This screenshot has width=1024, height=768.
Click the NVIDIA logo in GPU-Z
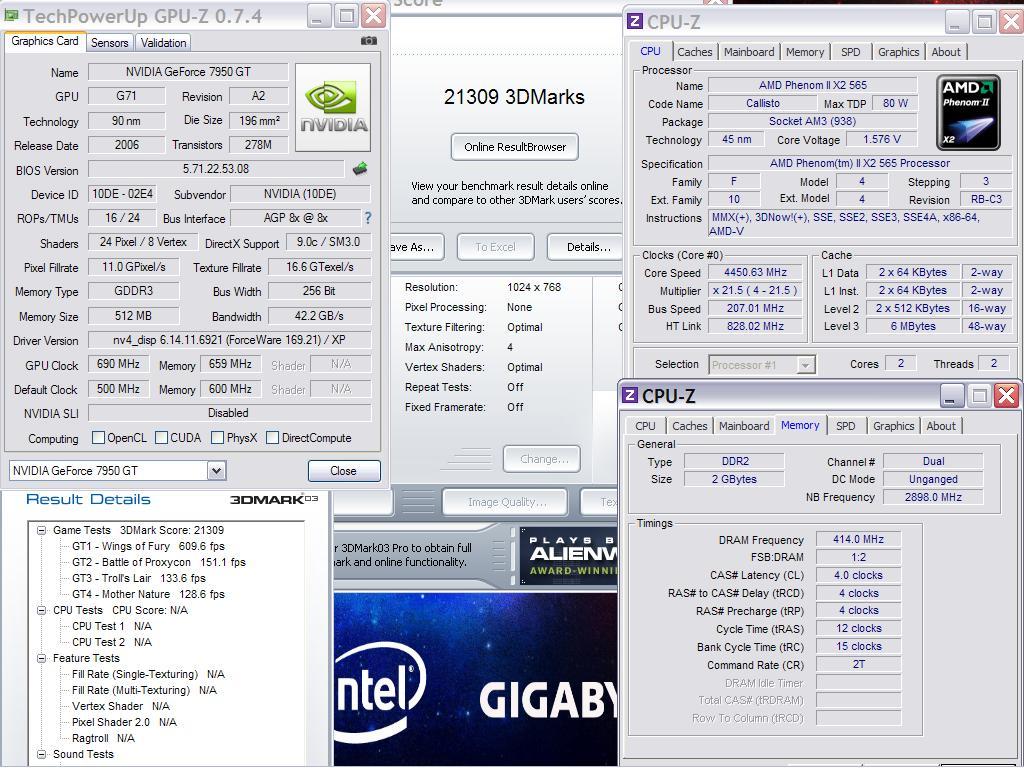tap(333, 107)
